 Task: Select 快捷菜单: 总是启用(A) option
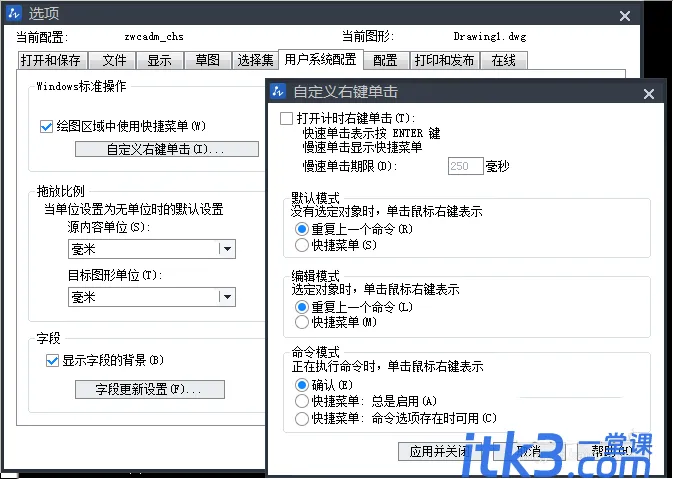(302, 401)
